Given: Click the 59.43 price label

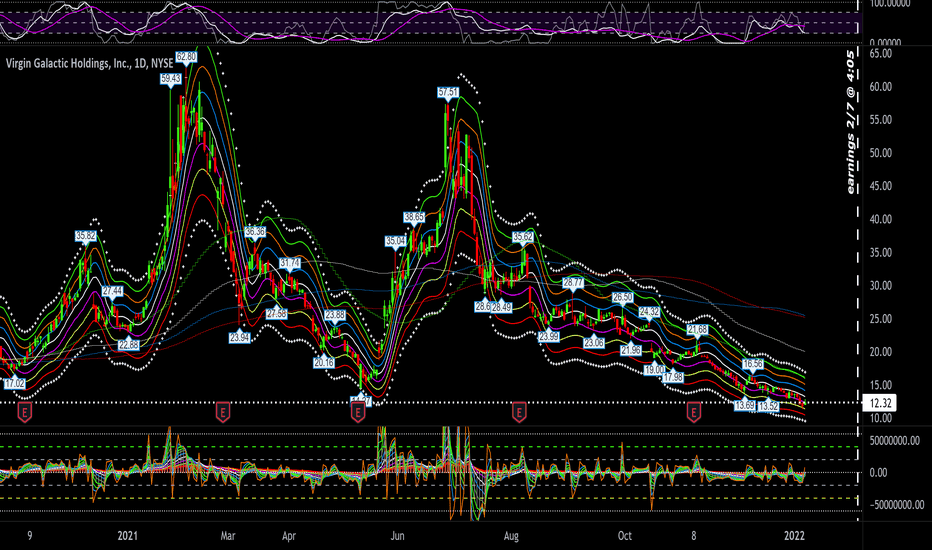Looking at the screenshot, I should [171, 78].
